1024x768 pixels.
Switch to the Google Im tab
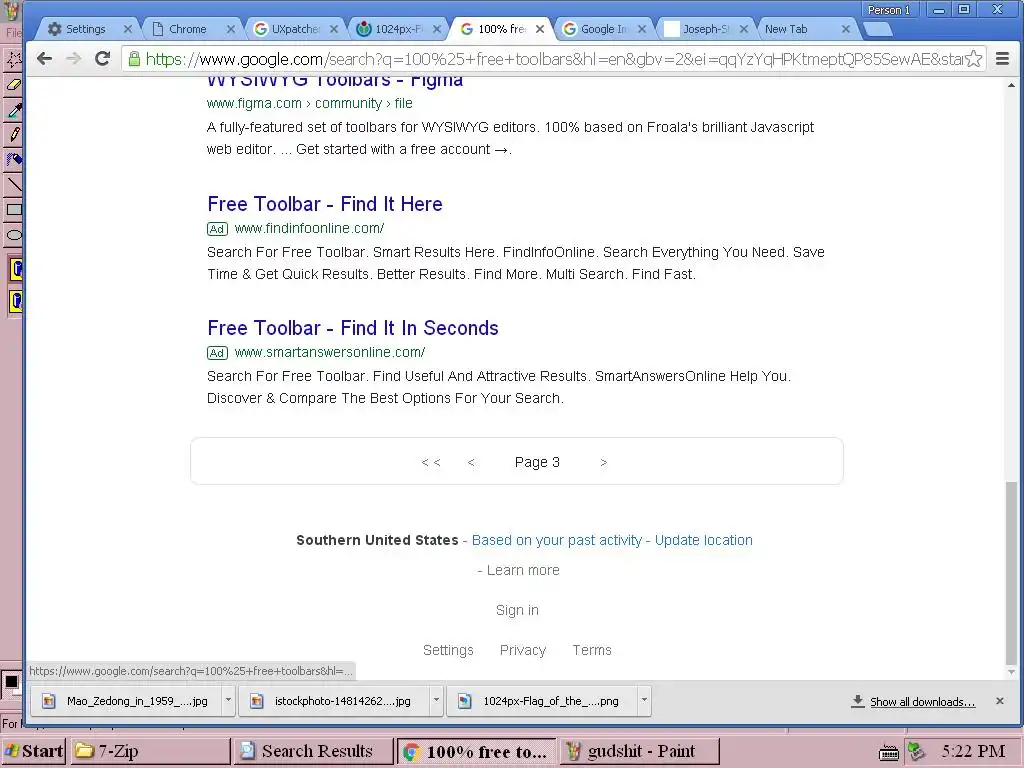pyautogui.click(x=603, y=29)
